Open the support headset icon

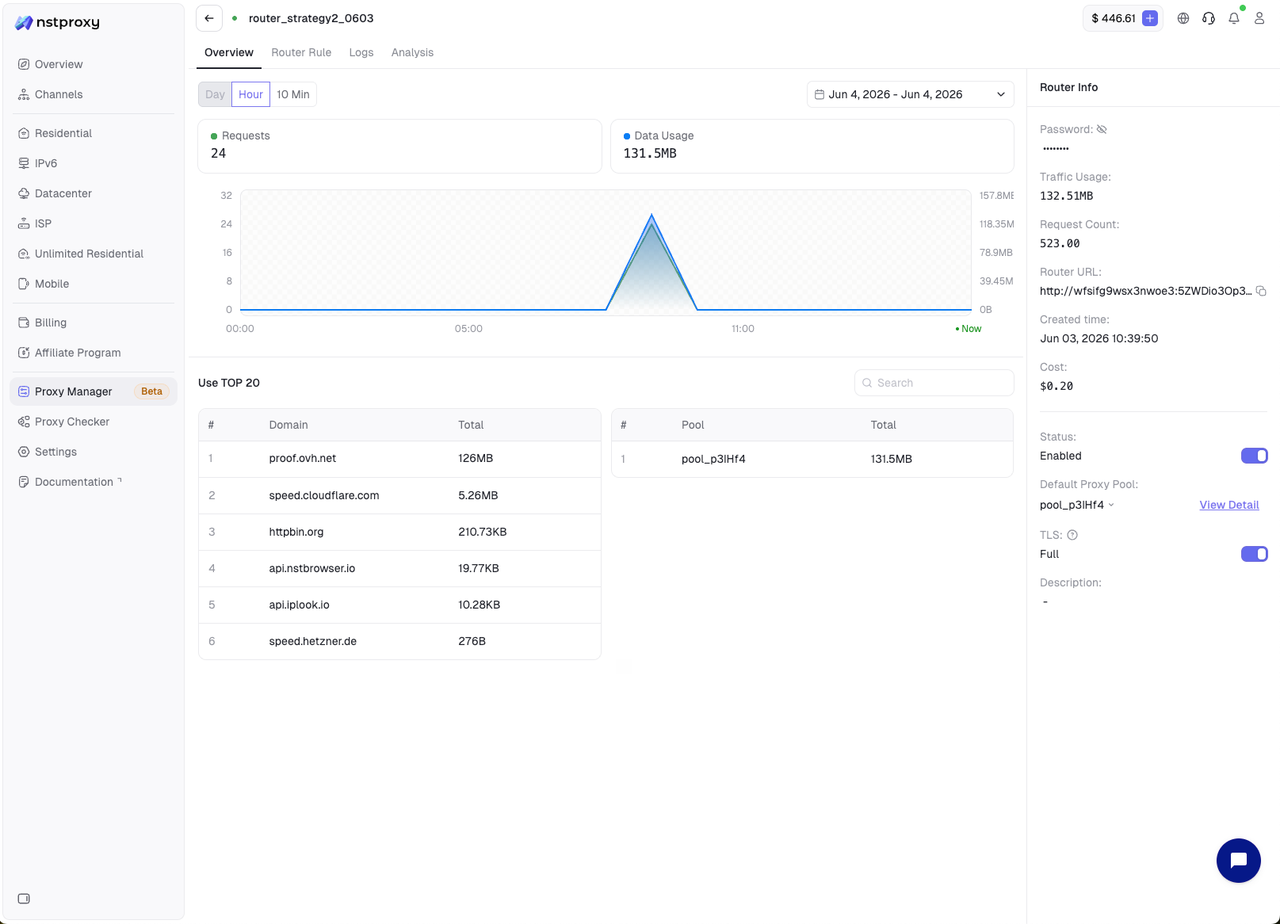(x=1209, y=18)
